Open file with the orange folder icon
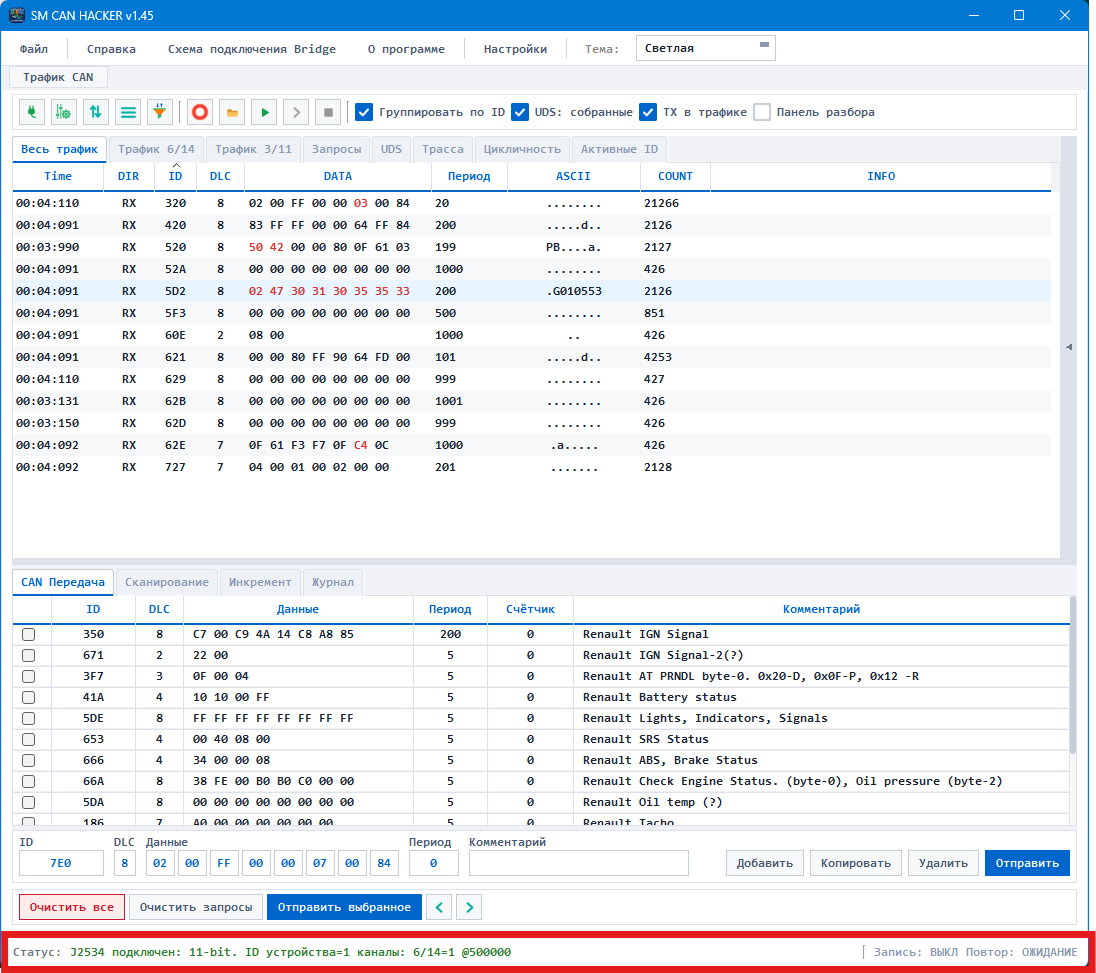 point(232,112)
